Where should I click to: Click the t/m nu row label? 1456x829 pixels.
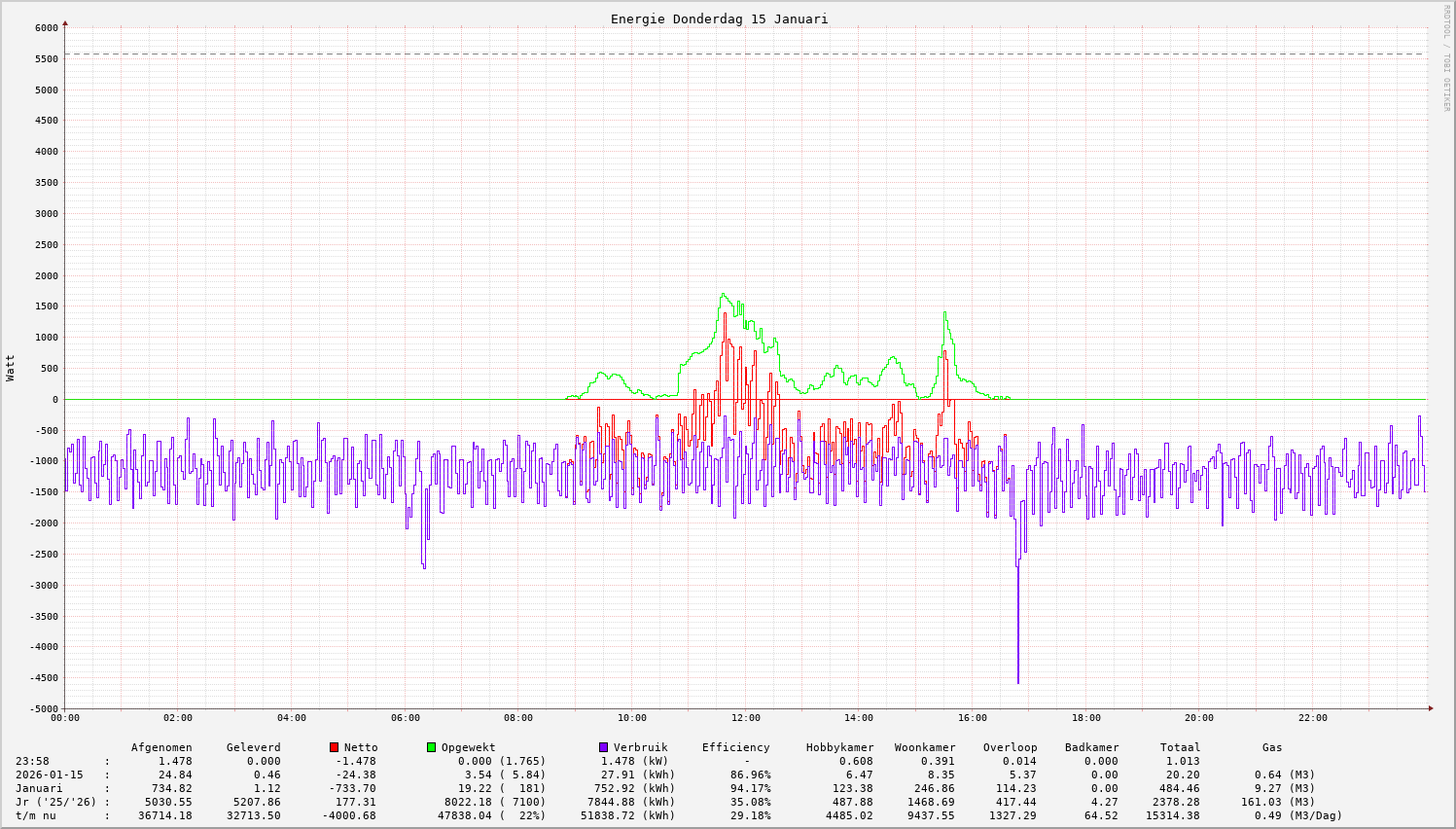pyautogui.click(x=36, y=815)
